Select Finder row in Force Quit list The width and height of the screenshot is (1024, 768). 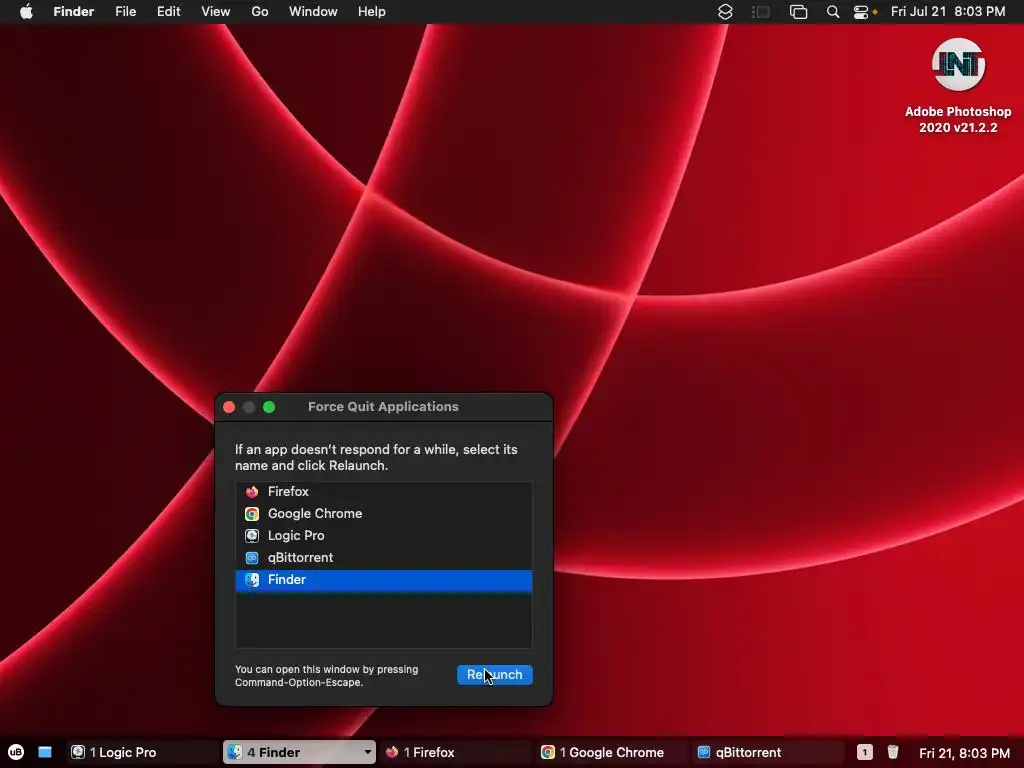coord(383,580)
